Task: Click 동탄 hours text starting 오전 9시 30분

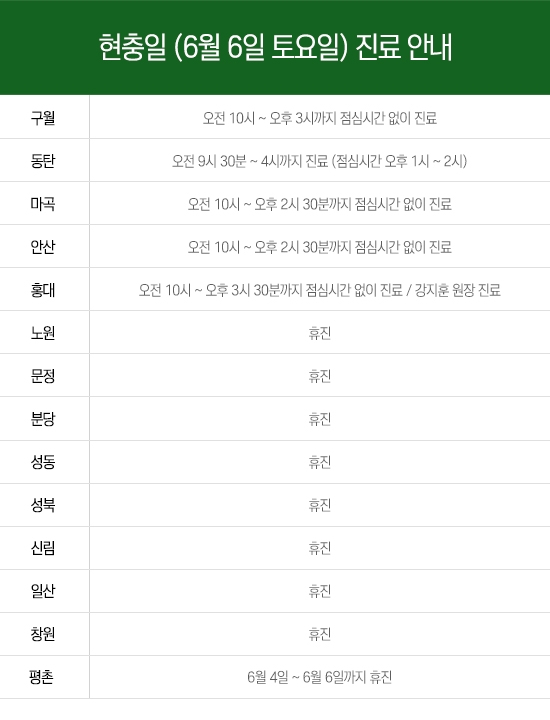Action: point(320,161)
